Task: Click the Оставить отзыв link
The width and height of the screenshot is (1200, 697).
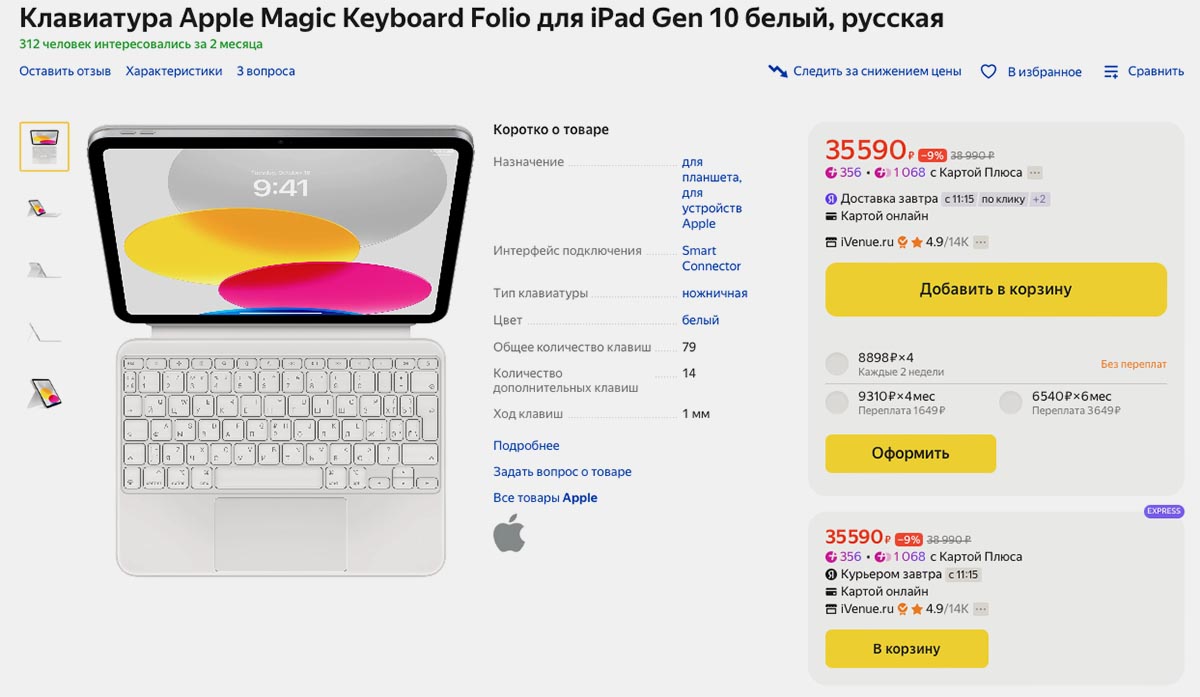Action: 65,71
